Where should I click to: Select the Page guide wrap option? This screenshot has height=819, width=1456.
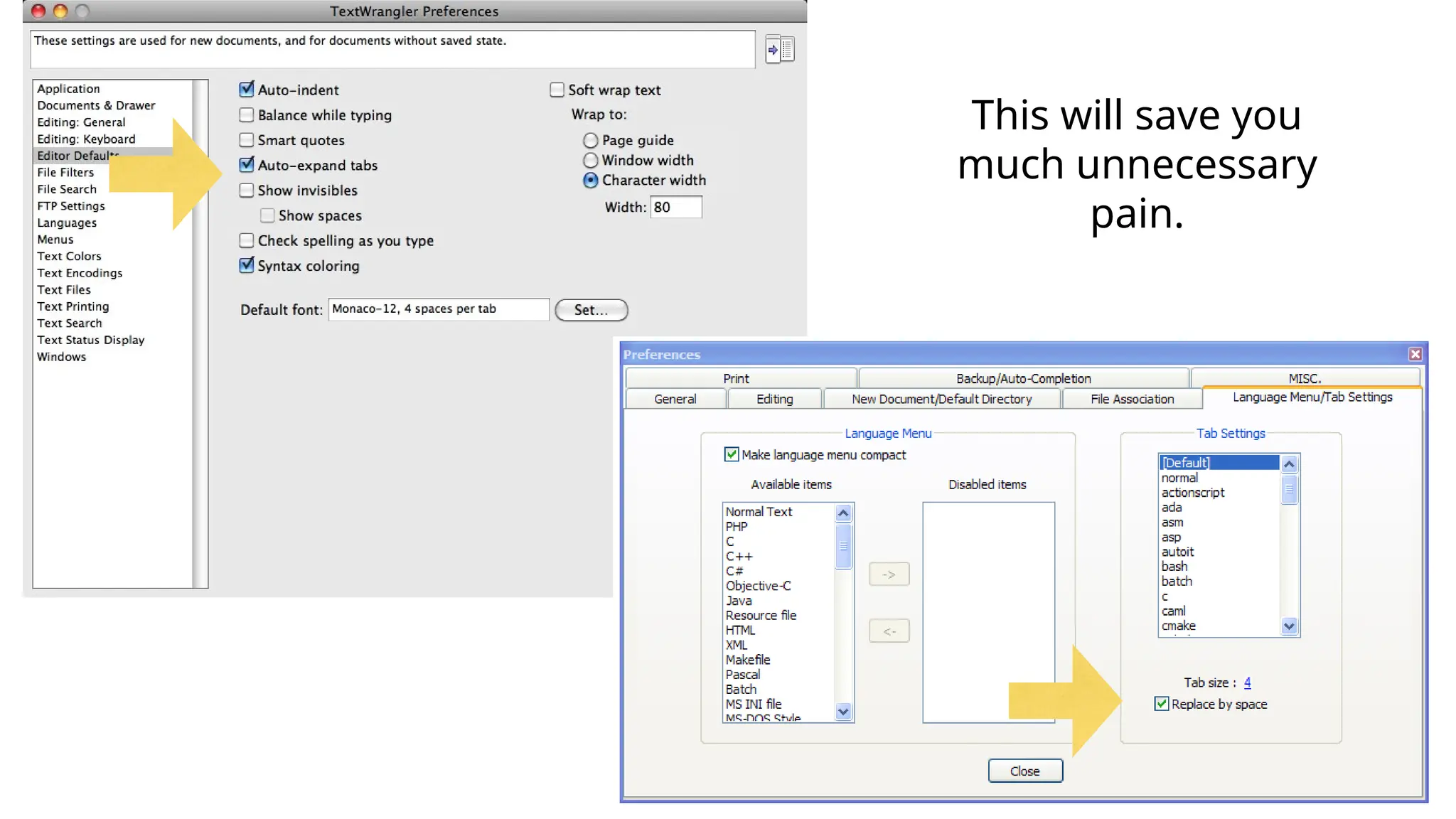pyautogui.click(x=590, y=141)
